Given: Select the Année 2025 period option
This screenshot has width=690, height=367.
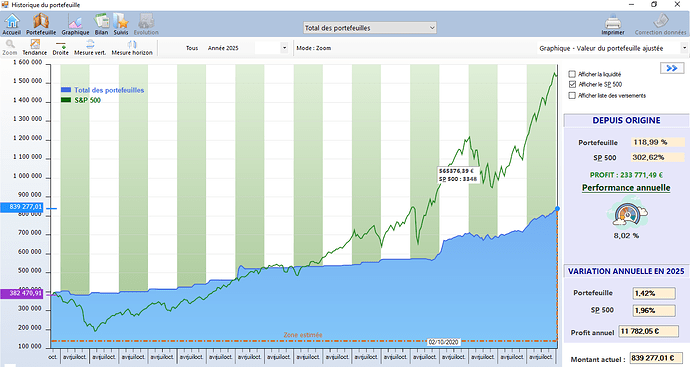Looking at the screenshot, I should (x=223, y=48).
